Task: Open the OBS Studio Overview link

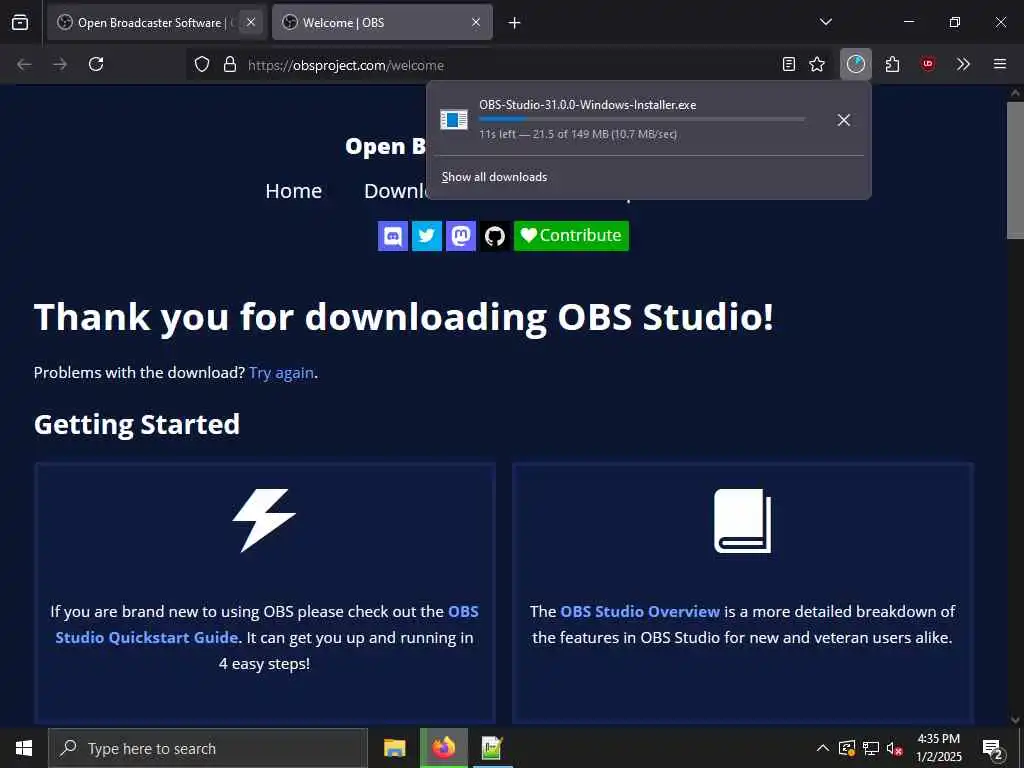Action: pyautogui.click(x=640, y=611)
